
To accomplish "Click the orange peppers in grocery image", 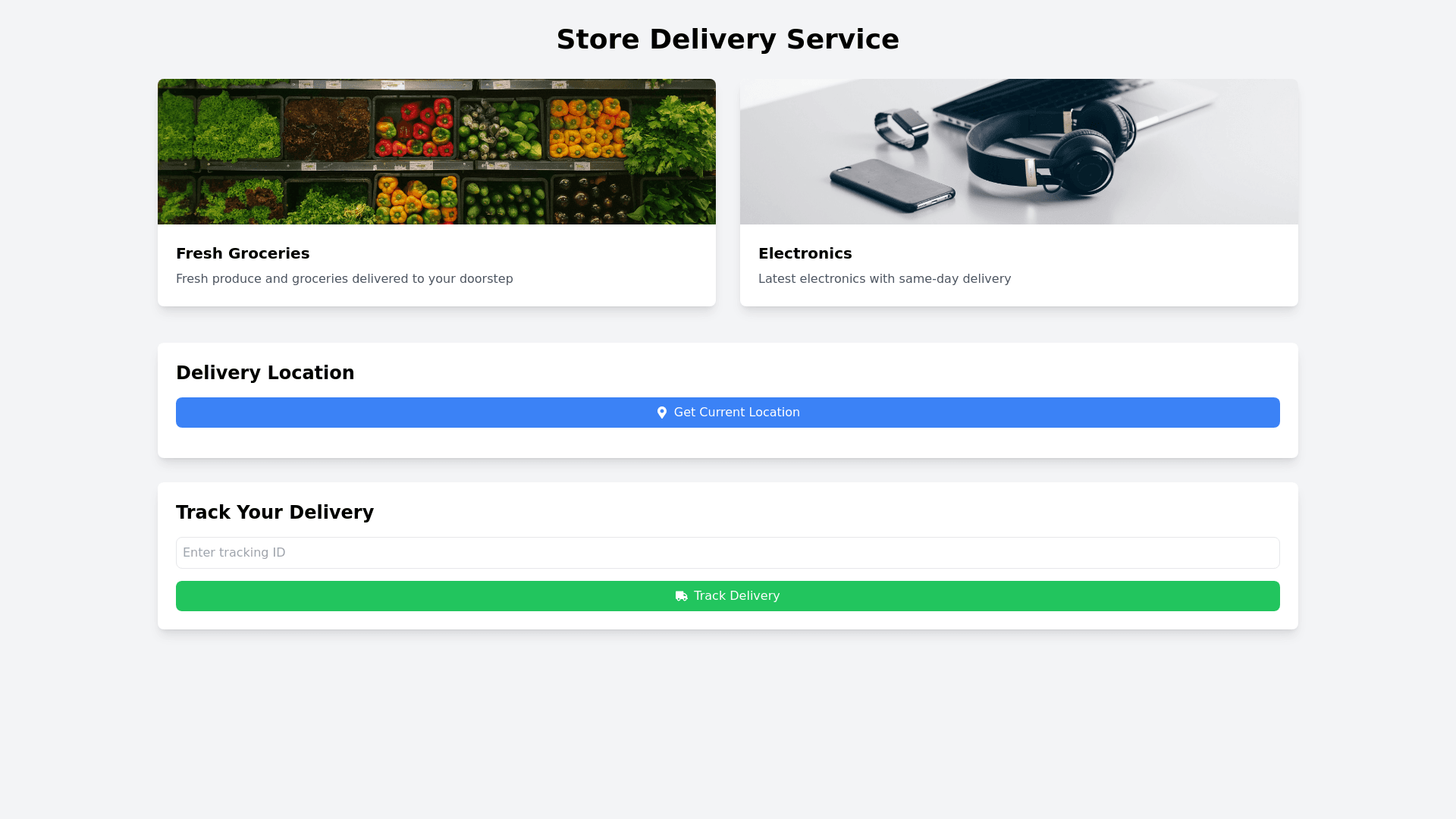I will point(588,127).
